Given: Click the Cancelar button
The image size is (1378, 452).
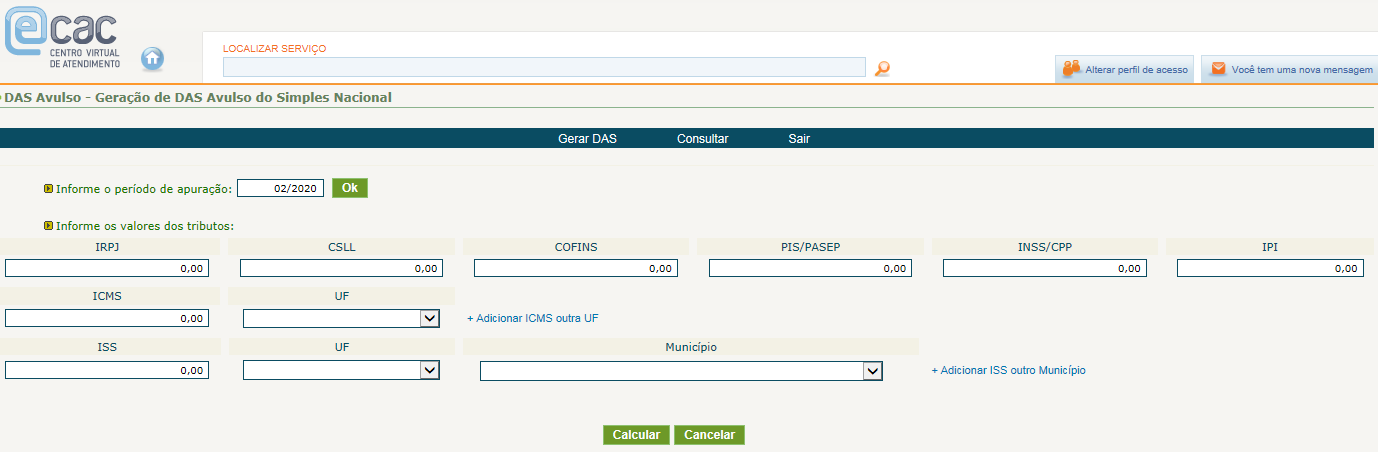Looking at the screenshot, I should coord(709,435).
